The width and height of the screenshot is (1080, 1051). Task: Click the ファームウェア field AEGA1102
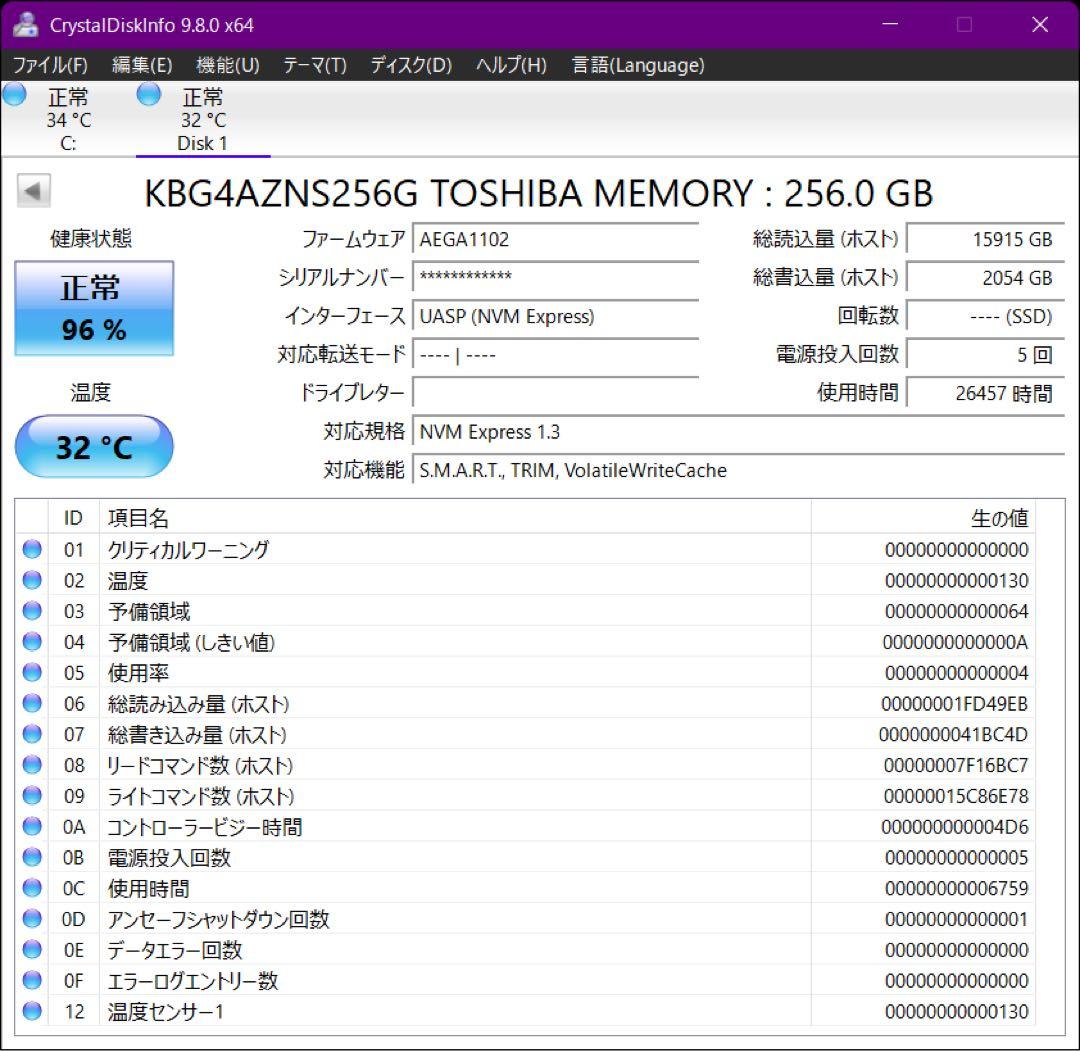(x=555, y=239)
